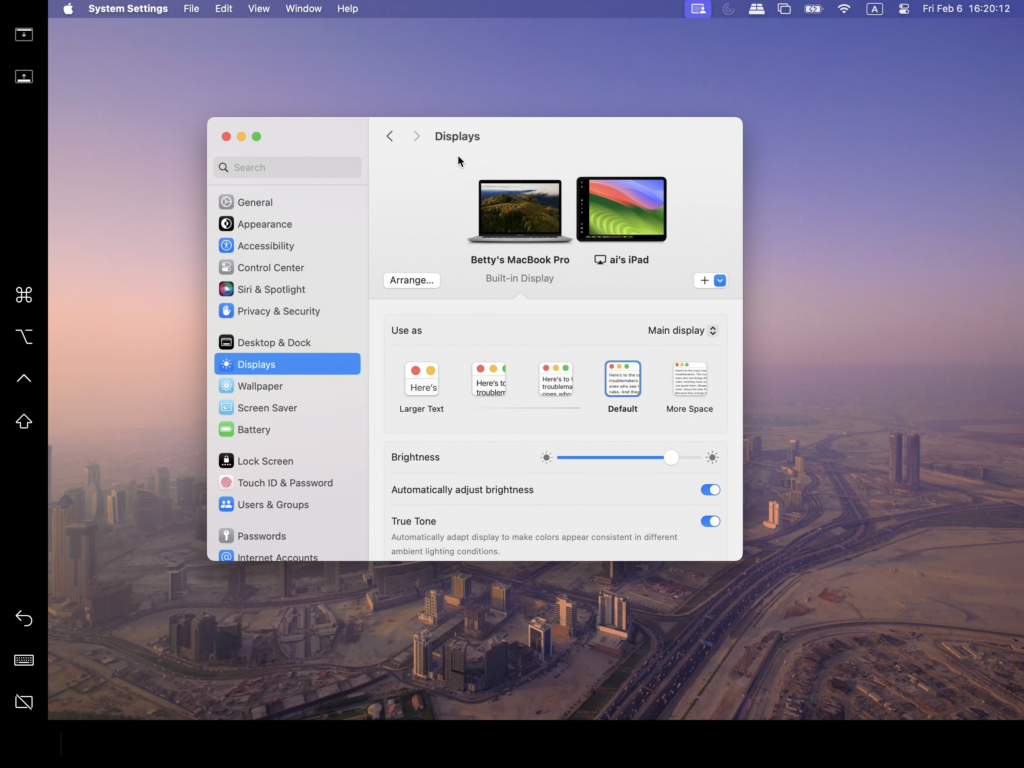Open the Window menu
1024x768 pixels.
point(303,9)
